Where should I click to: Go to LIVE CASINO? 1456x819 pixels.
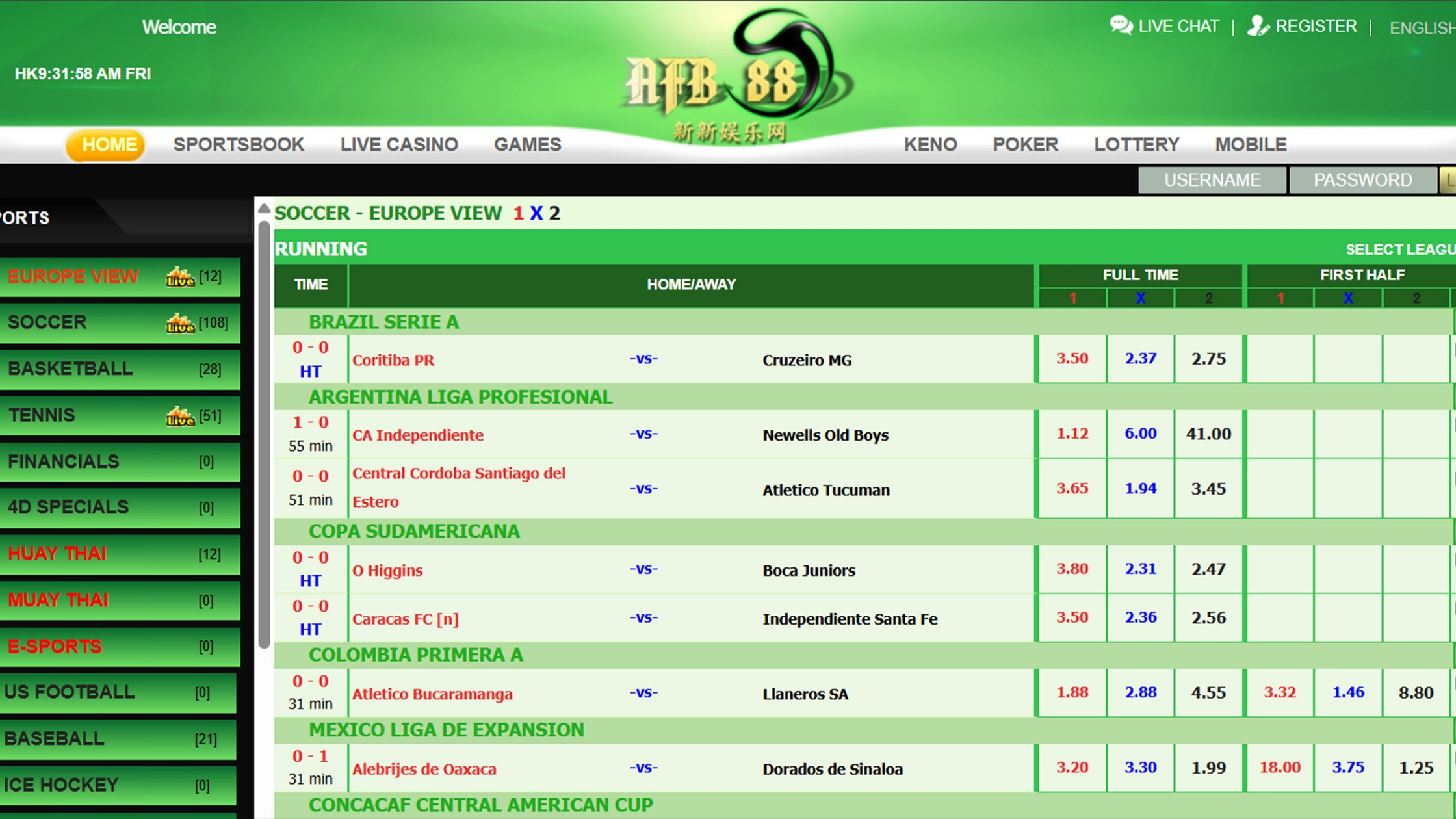pyautogui.click(x=399, y=144)
